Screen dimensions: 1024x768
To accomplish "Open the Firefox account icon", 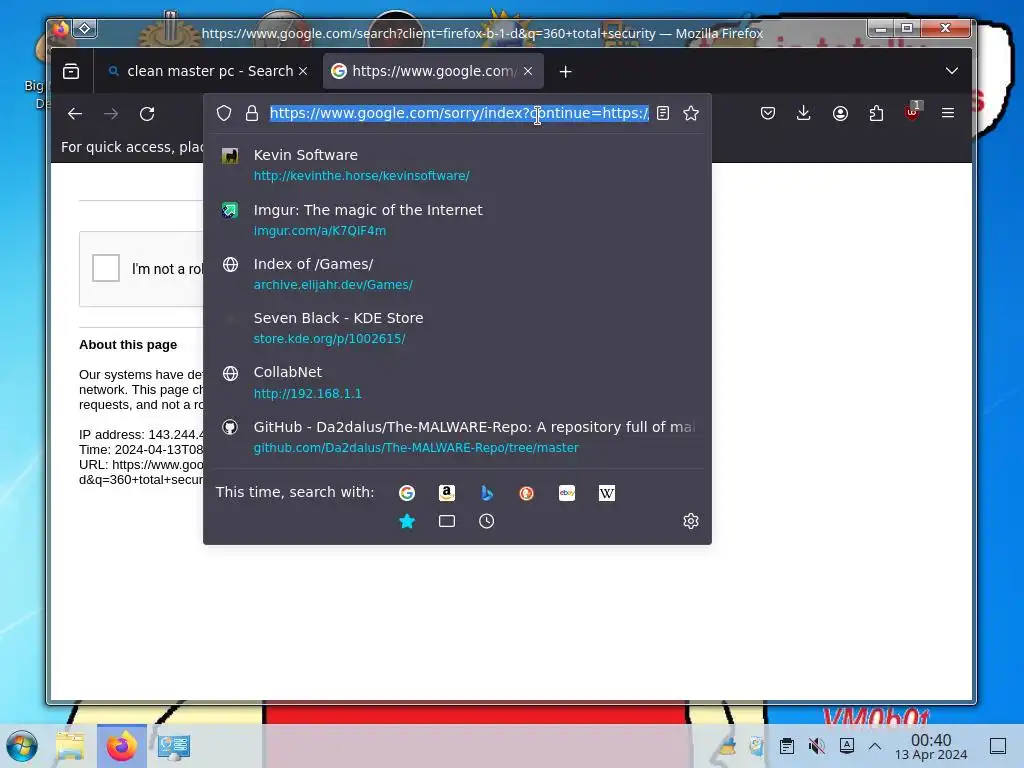I will [840, 113].
